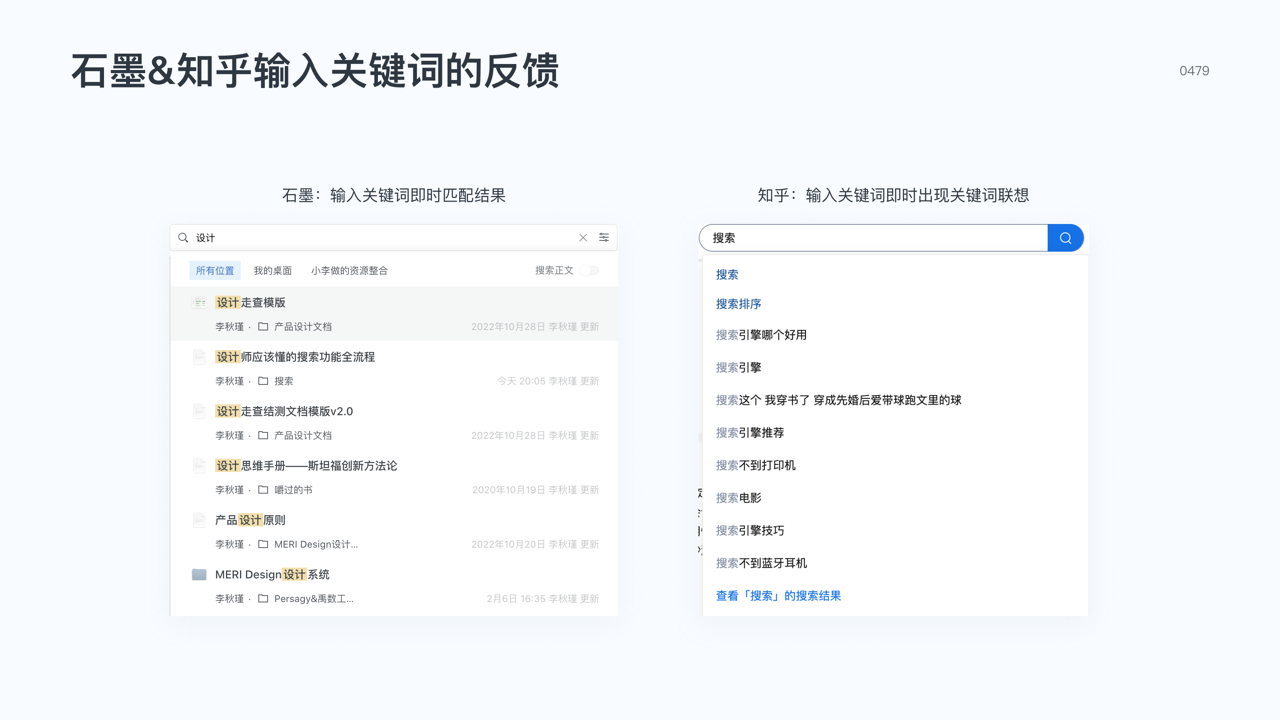Click the document icon beside 设计思维手册
The height and width of the screenshot is (720, 1280).
199,465
